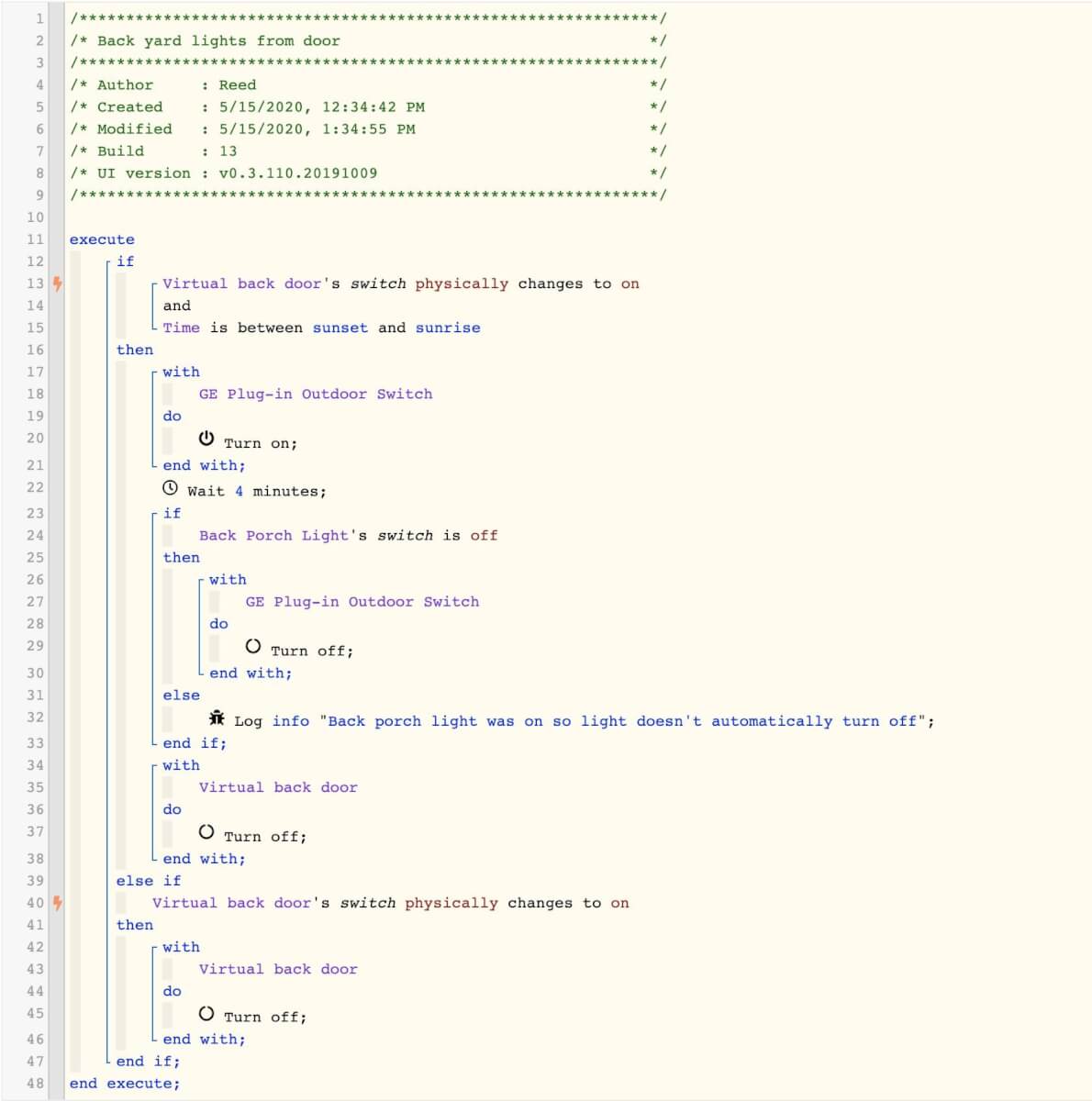Select the 'execute' keyword on line 11
This screenshot has width=1092, height=1101.
[102, 239]
